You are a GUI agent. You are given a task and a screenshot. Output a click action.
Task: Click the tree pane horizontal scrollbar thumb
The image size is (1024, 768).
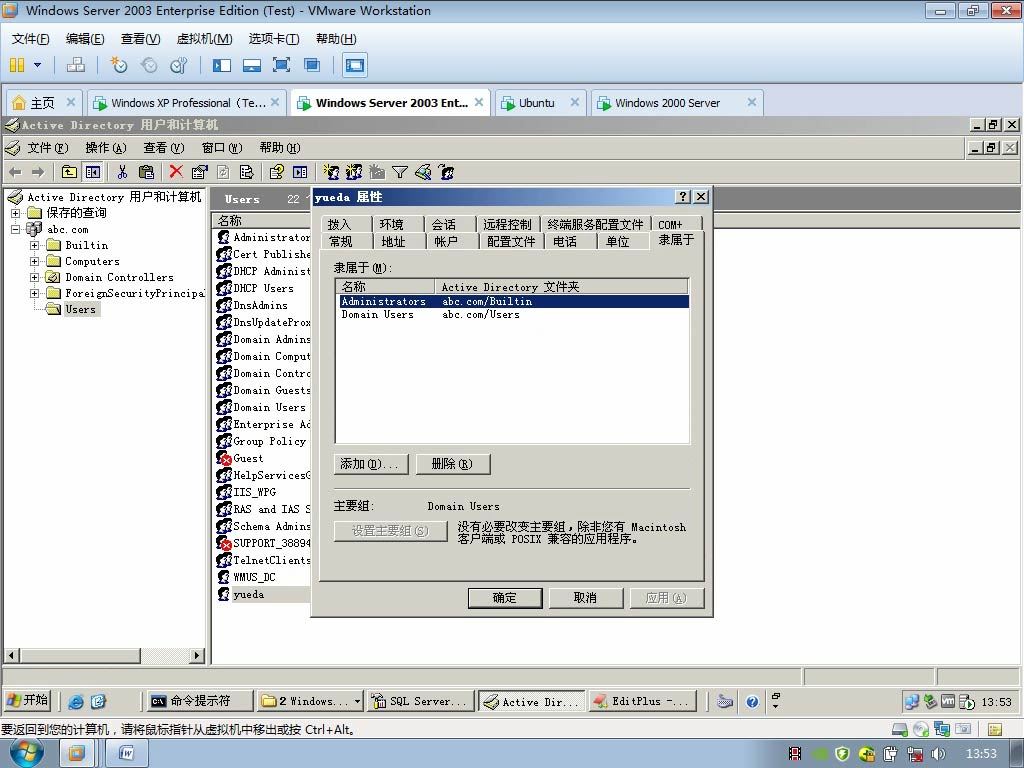click(80, 655)
